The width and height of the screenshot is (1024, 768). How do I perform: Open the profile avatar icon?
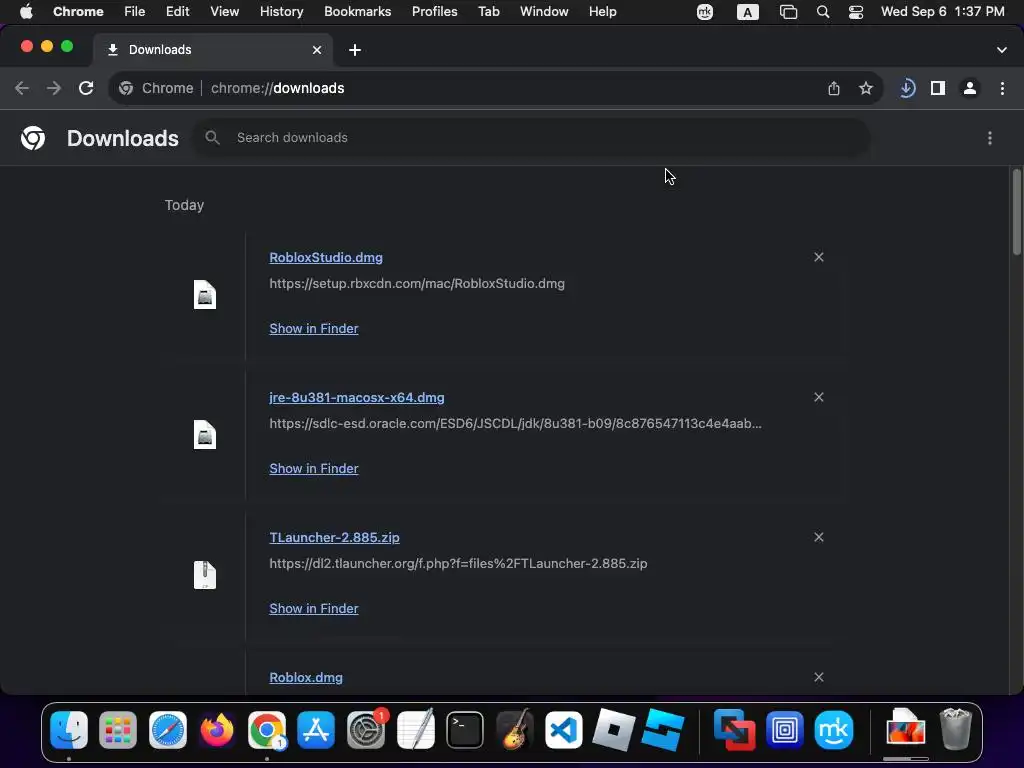[970, 88]
